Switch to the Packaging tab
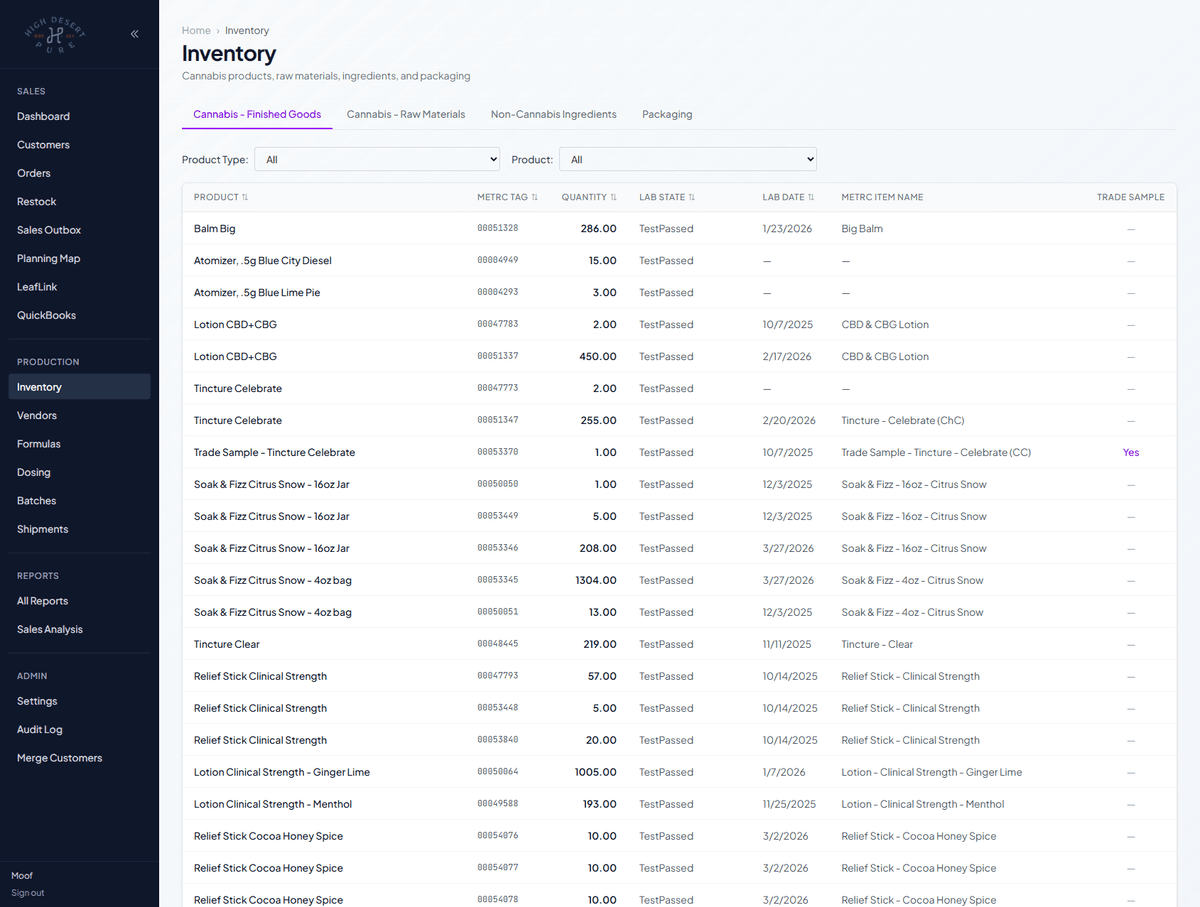Image resolution: width=1200 pixels, height=907 pixels. (x=667, y=114)
